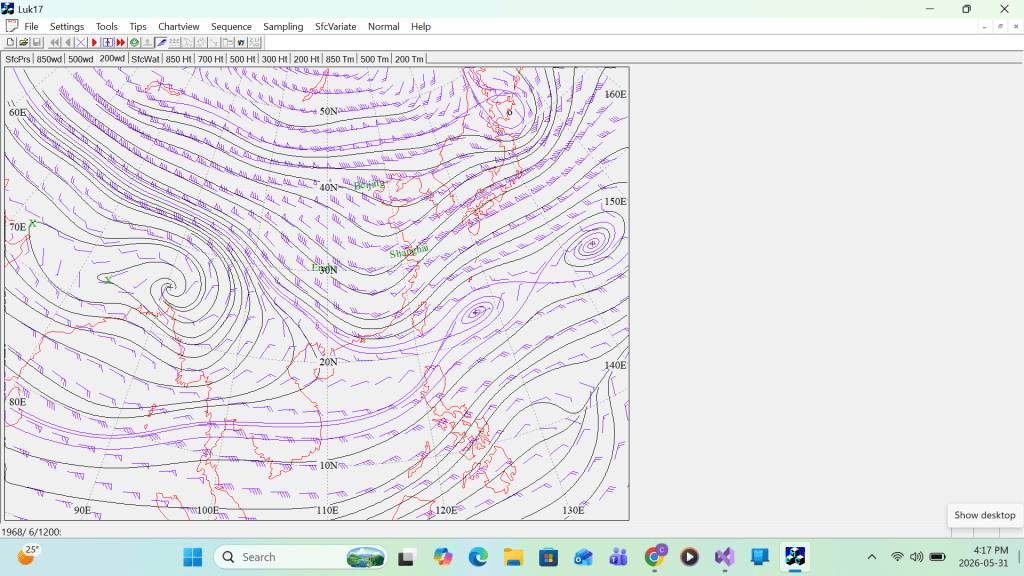Click the Save floppy disk icon
Viewport: 1024px width, 576px height.
(37, 42)
